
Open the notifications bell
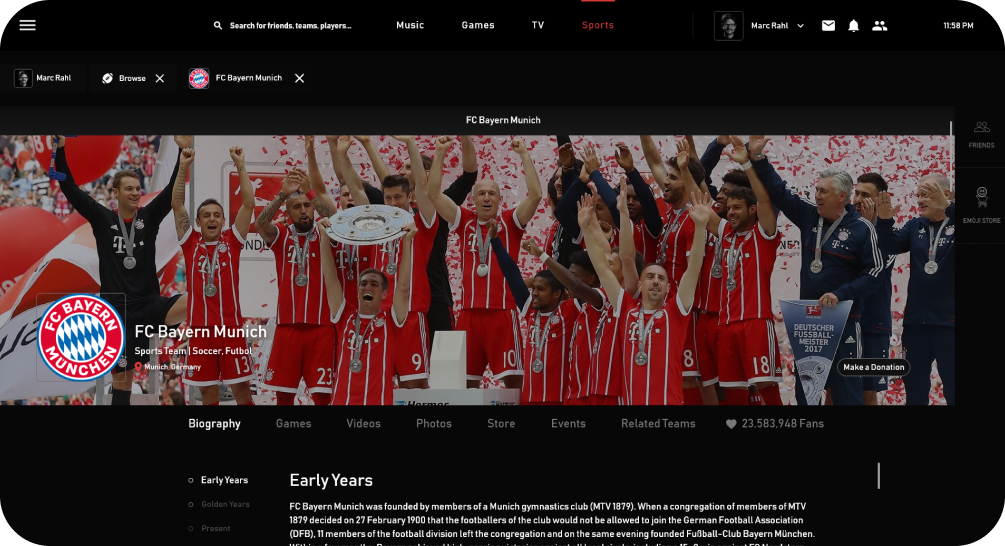tap(853, 26)
